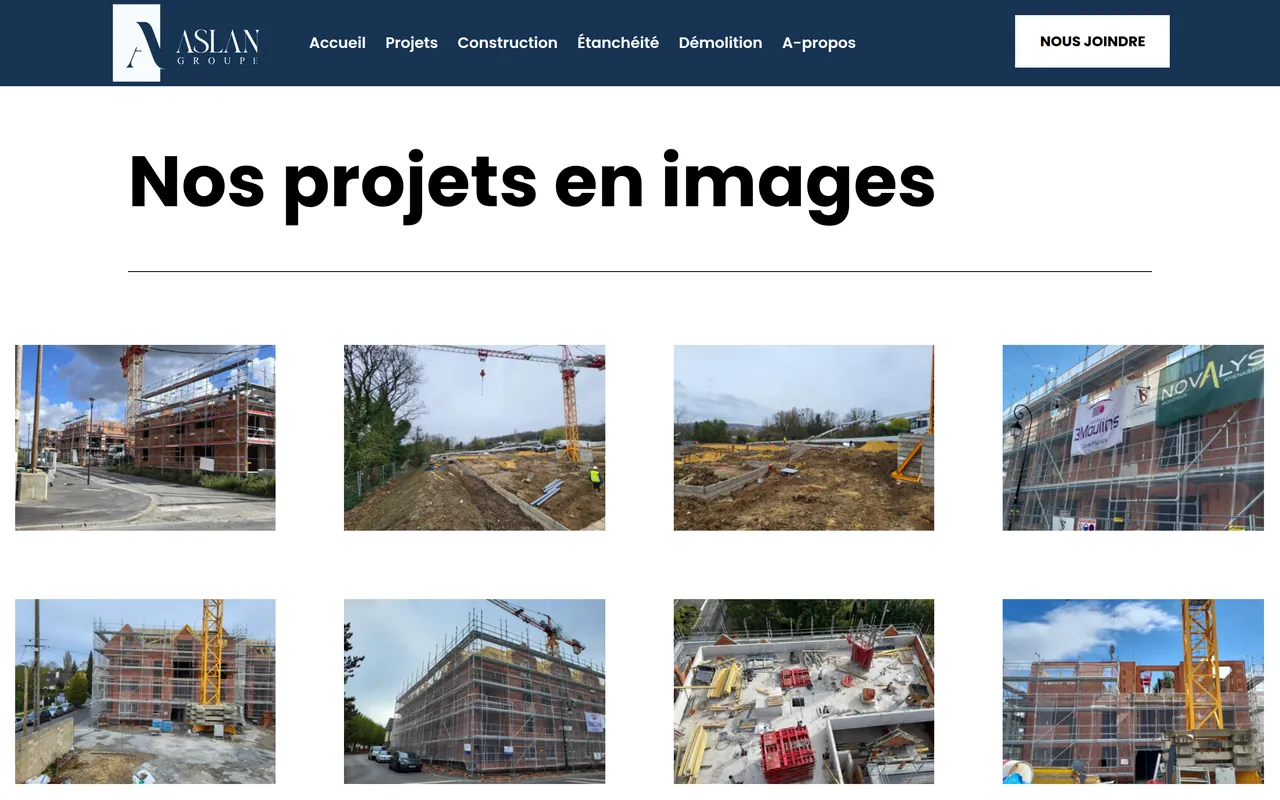View the photo with the Novalys banner

pos(1133,437)
